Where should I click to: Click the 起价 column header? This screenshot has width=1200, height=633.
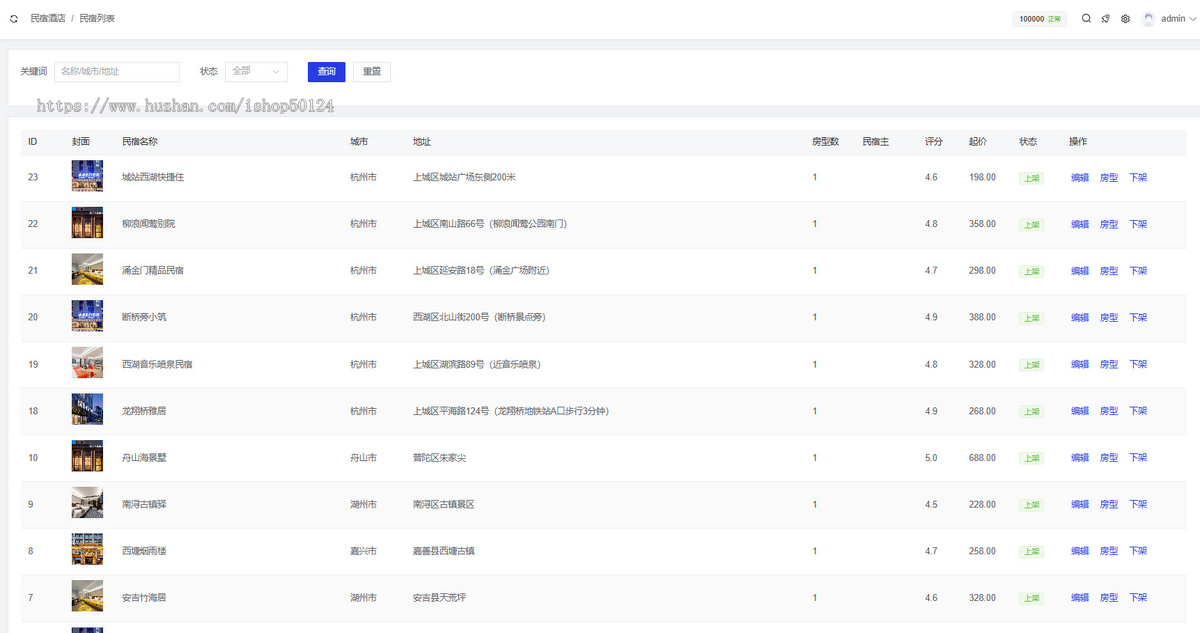point(978,142)
